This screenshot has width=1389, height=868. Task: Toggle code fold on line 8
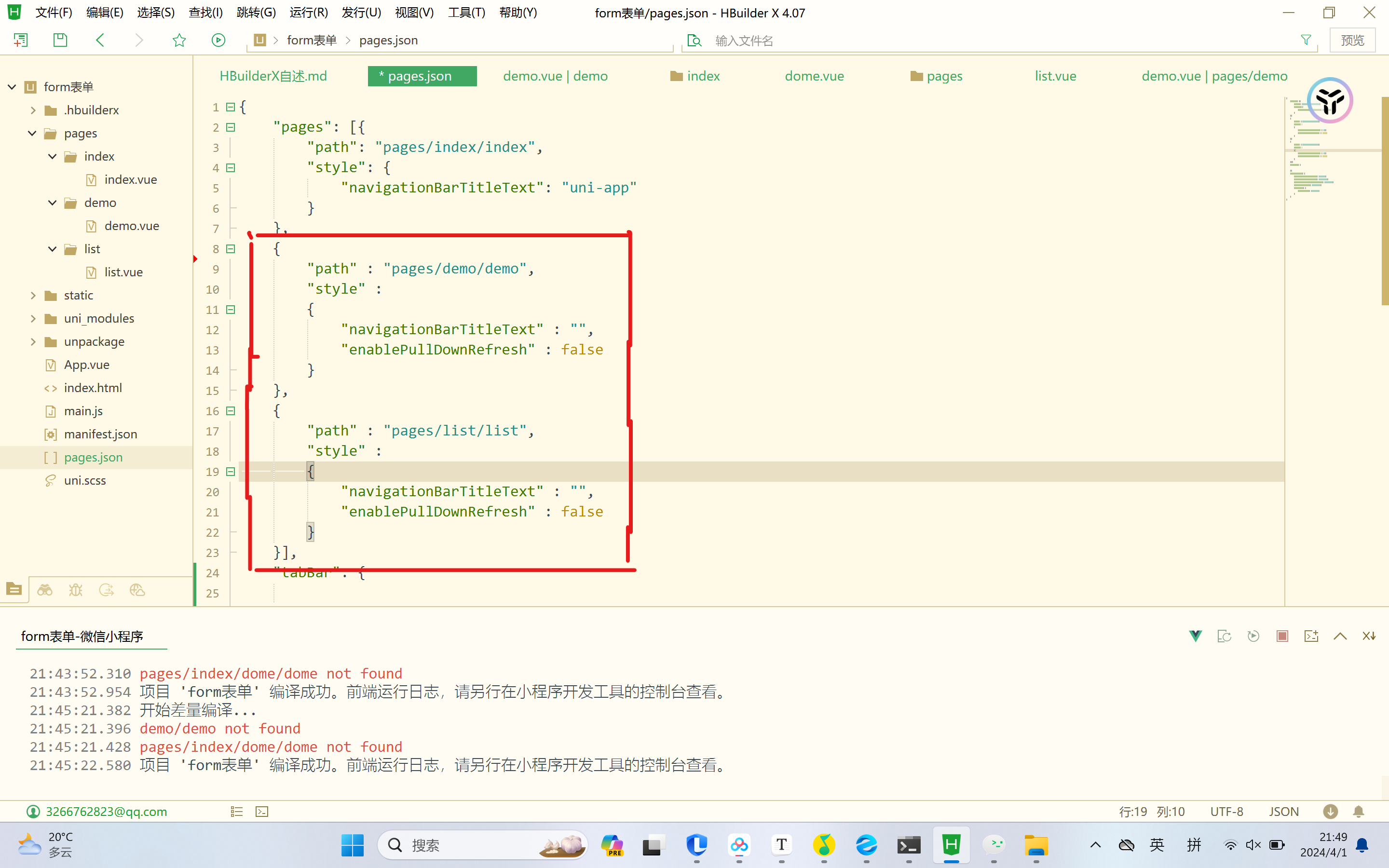(x=231, y=248)
